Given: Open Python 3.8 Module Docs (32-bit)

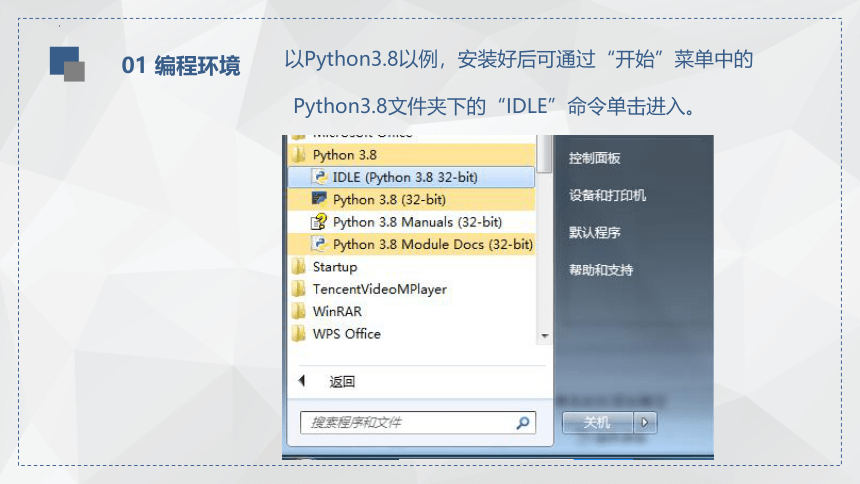Looking at the screenshot, I should 411,244.
